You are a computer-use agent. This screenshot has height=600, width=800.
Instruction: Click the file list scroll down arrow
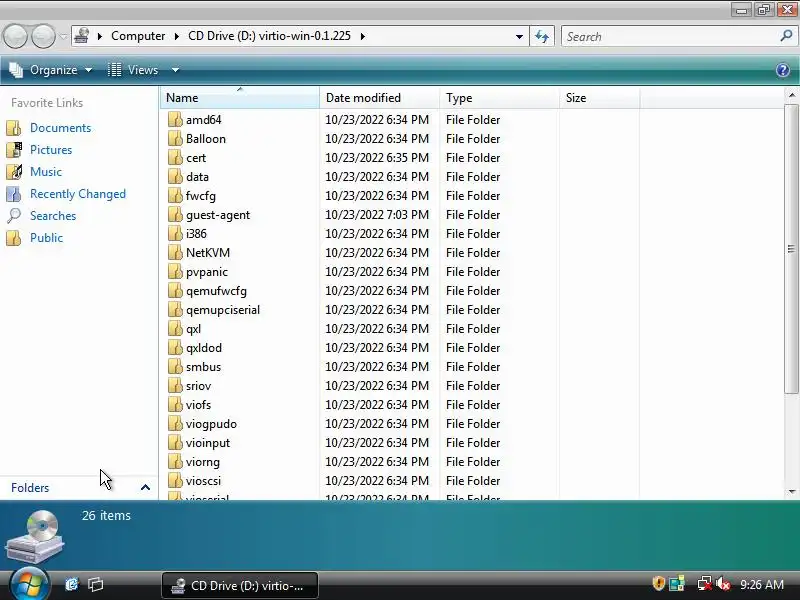point(791,492)
